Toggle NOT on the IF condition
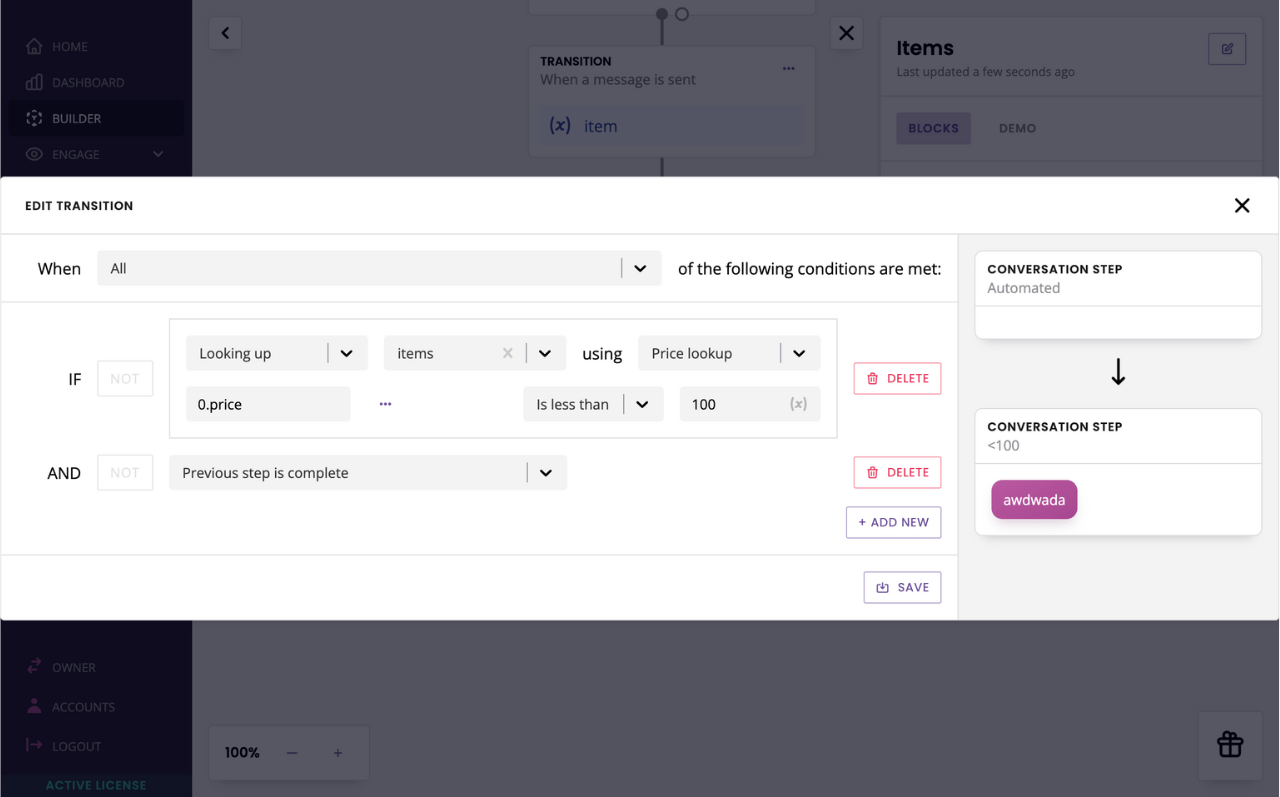Viewport: 1280px width, 797px height. (x=125, y=379)
